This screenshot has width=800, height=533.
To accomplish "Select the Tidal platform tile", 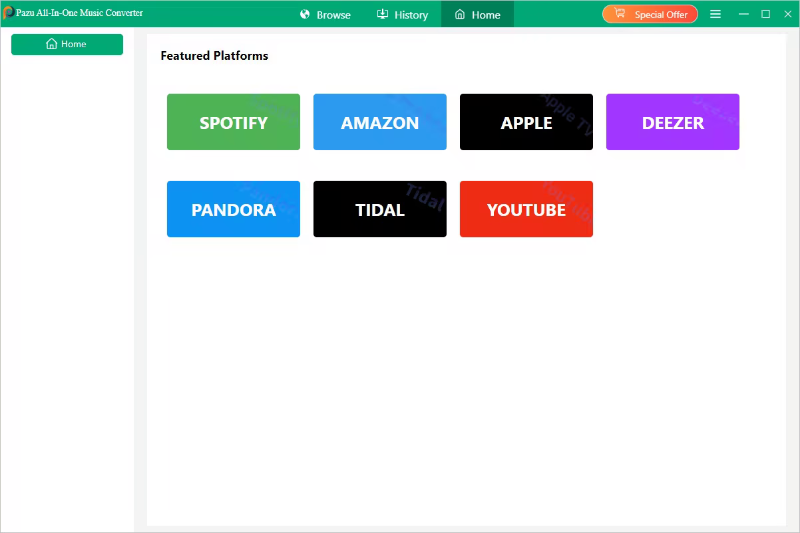I will (380, 209).
